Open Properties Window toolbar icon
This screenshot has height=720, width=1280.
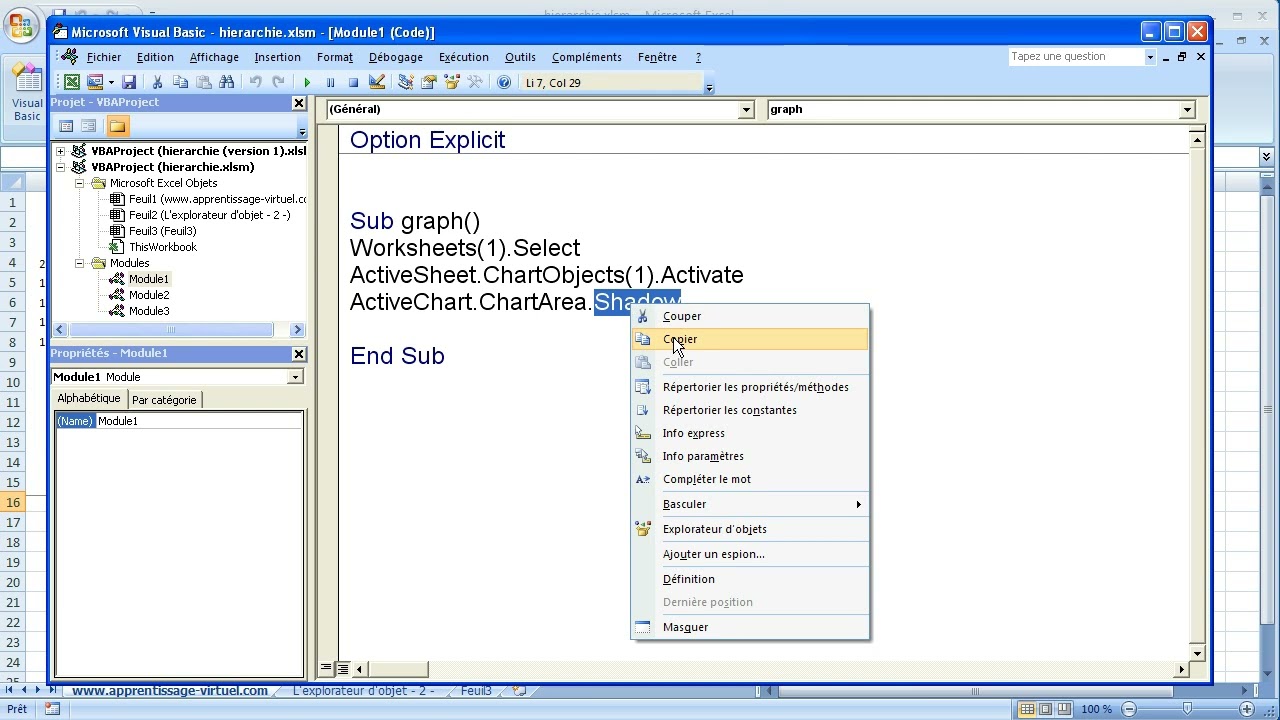[429, 82]
